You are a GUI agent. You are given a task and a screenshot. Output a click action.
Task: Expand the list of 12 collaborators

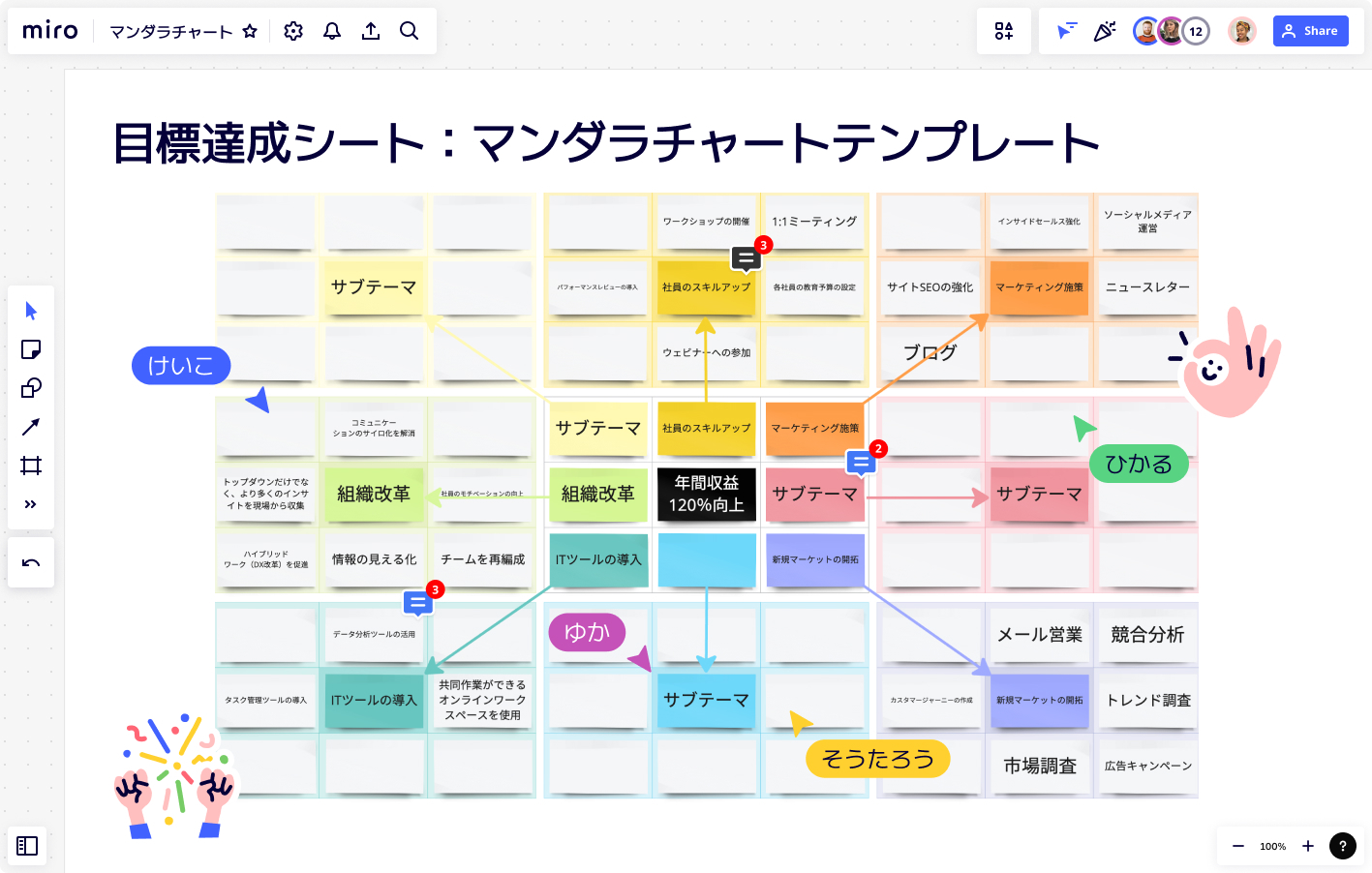coord(1196,30)
